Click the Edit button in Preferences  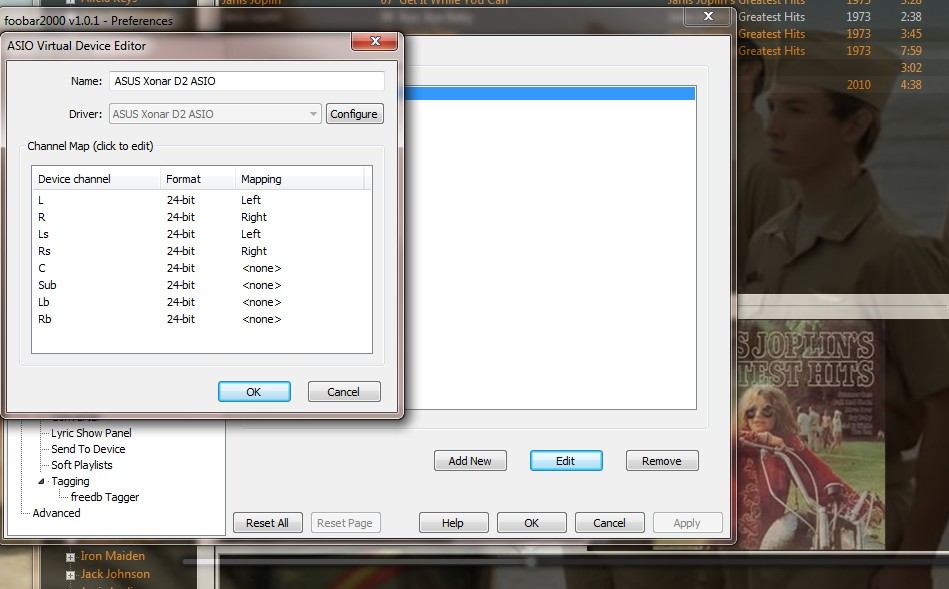pyautogui.click(x=566, y=461)
